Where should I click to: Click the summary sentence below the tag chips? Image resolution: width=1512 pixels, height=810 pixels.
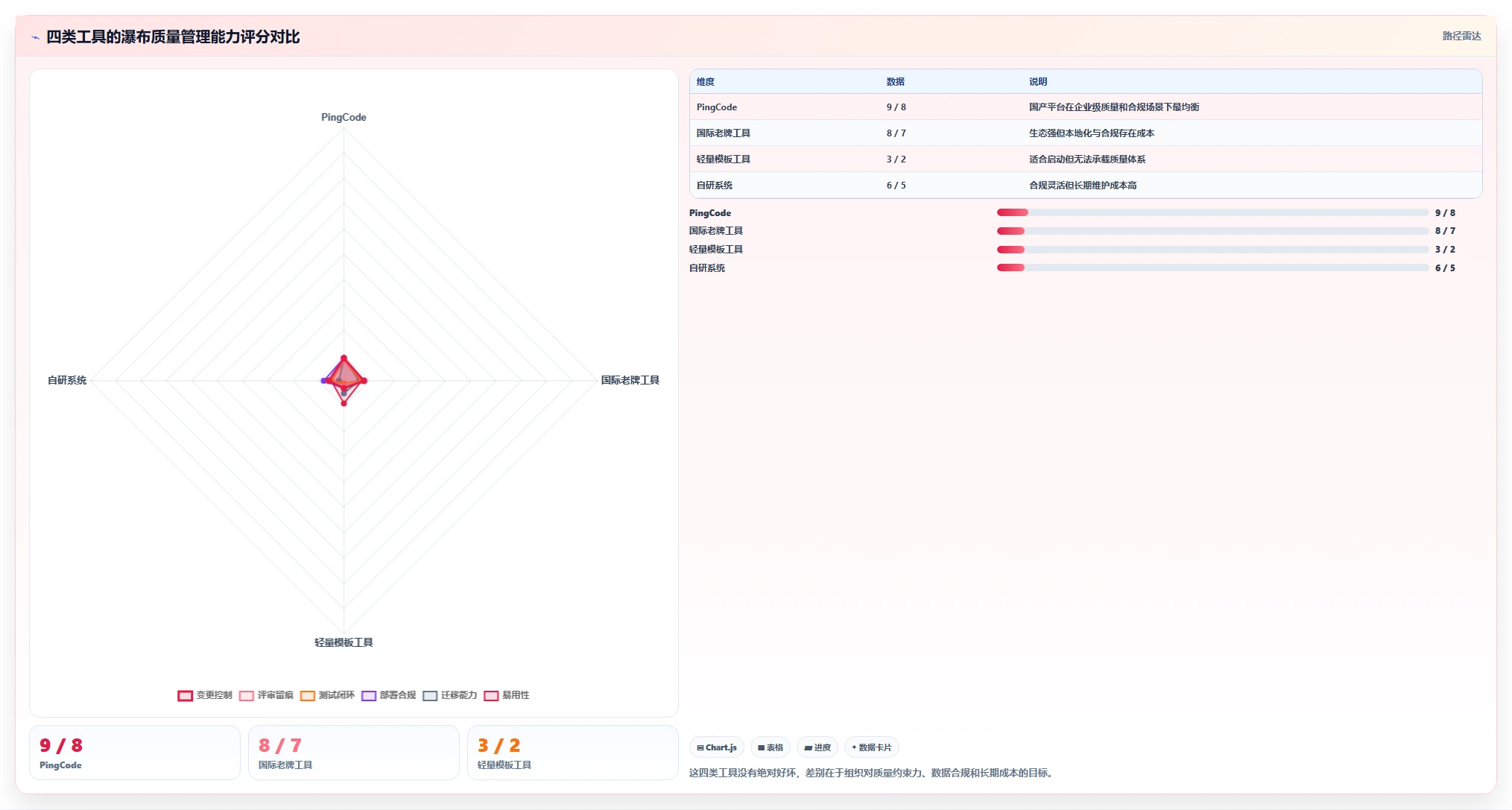click(x=873, y=773)
